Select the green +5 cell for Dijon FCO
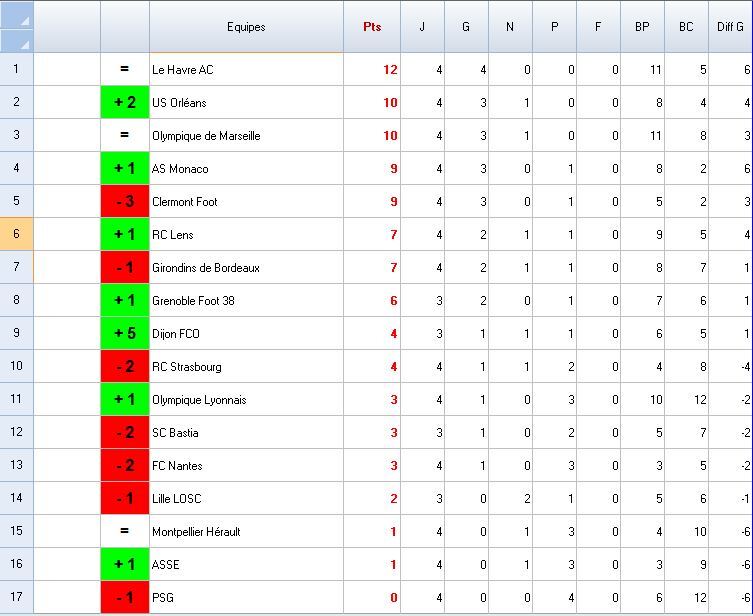 click(125, 333)
